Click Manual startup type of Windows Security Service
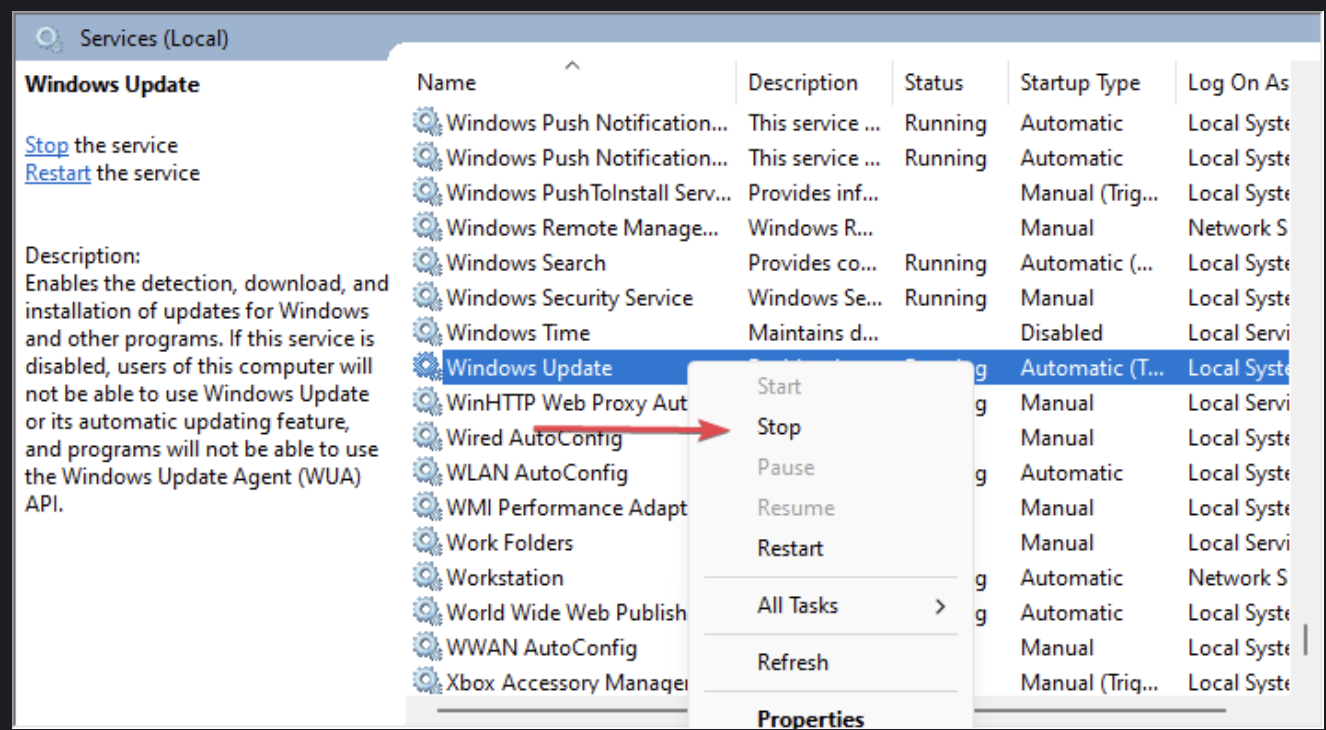The width and height of the screenshot is (1326, 730). 1057,298
